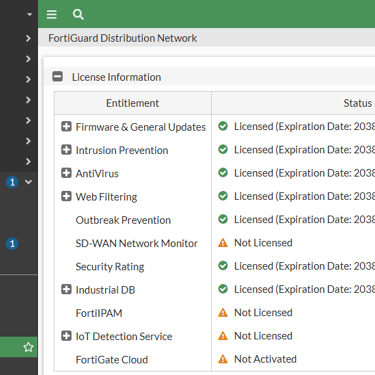This screenshot has height=375, width=375.
Task: Click the favorite star icon in sidebar
Action: [x=28, y=347]
